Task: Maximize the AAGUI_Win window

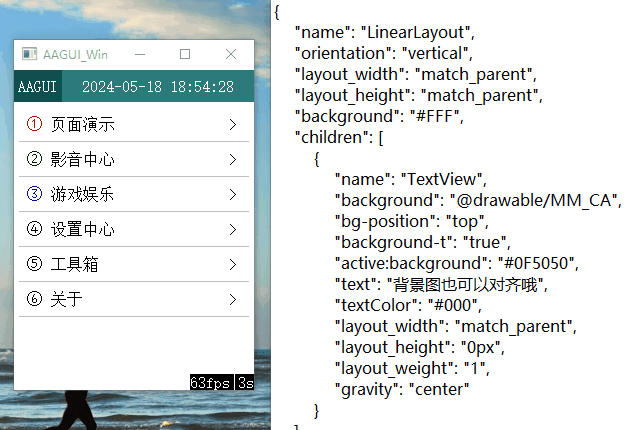Action: (x=185, y=54)
